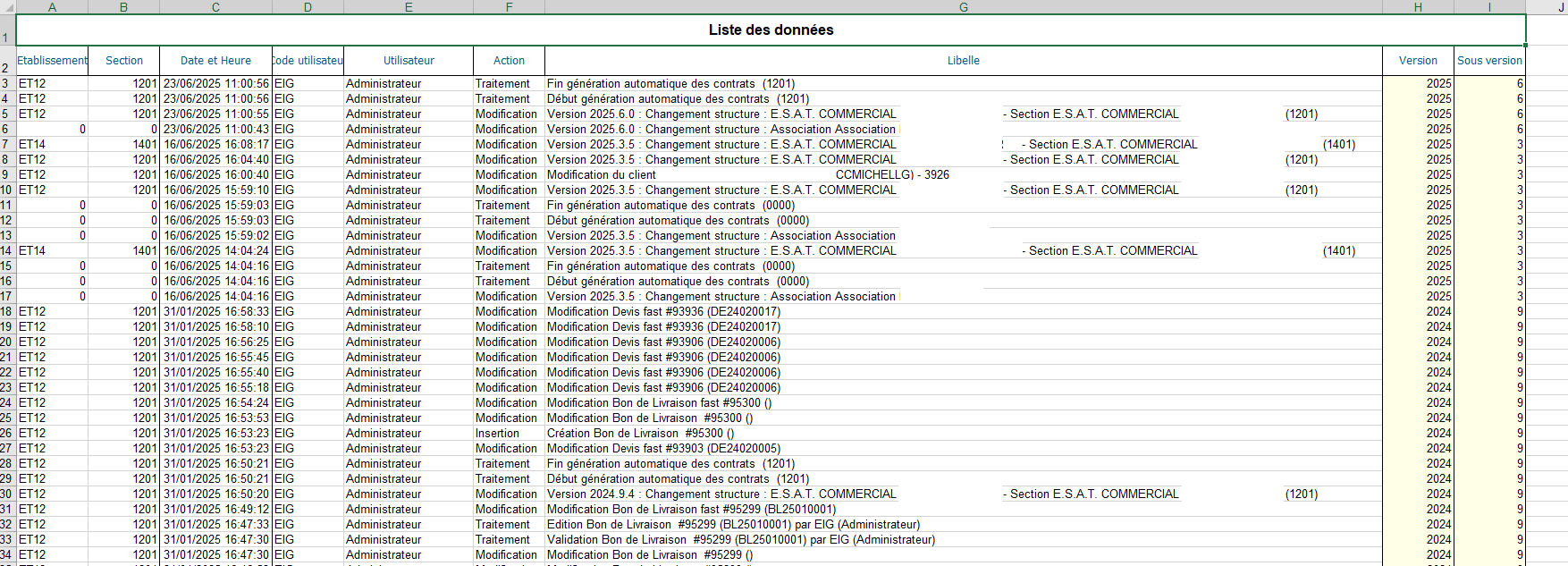
Task: Select the date cell '16/06/2025 16:08:17'
Action: (215, 145)
